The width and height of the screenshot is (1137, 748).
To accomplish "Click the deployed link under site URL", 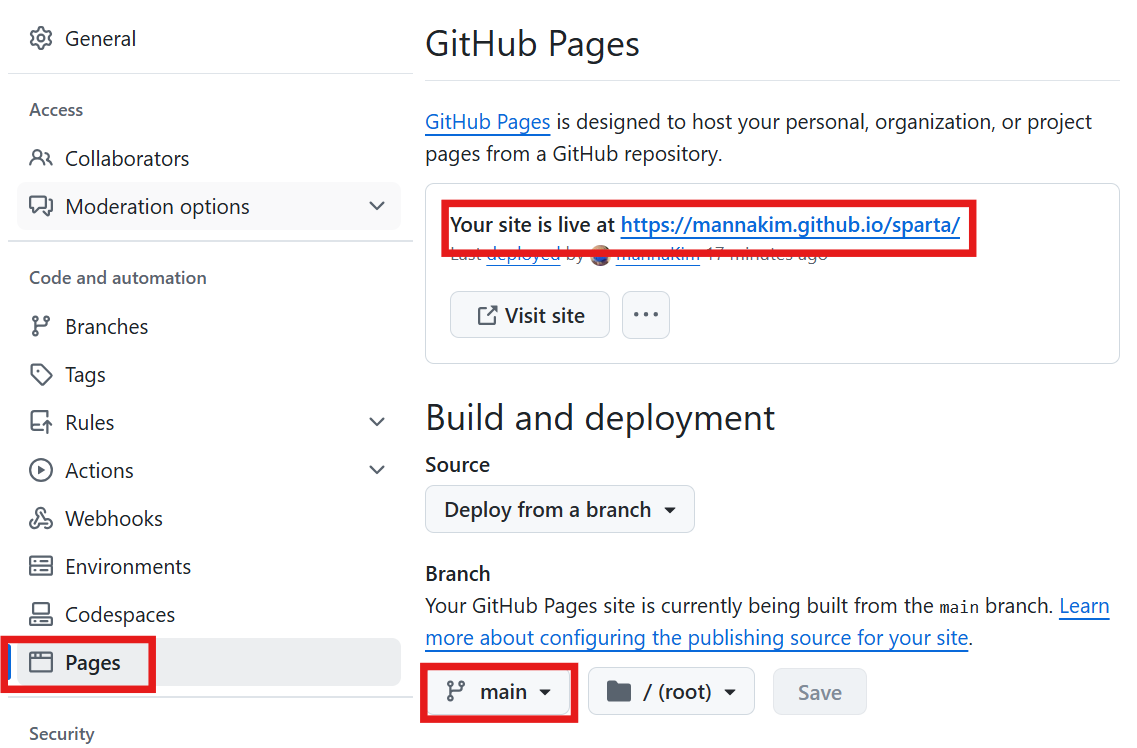I will pyautogui.click(x=523, y=255).
